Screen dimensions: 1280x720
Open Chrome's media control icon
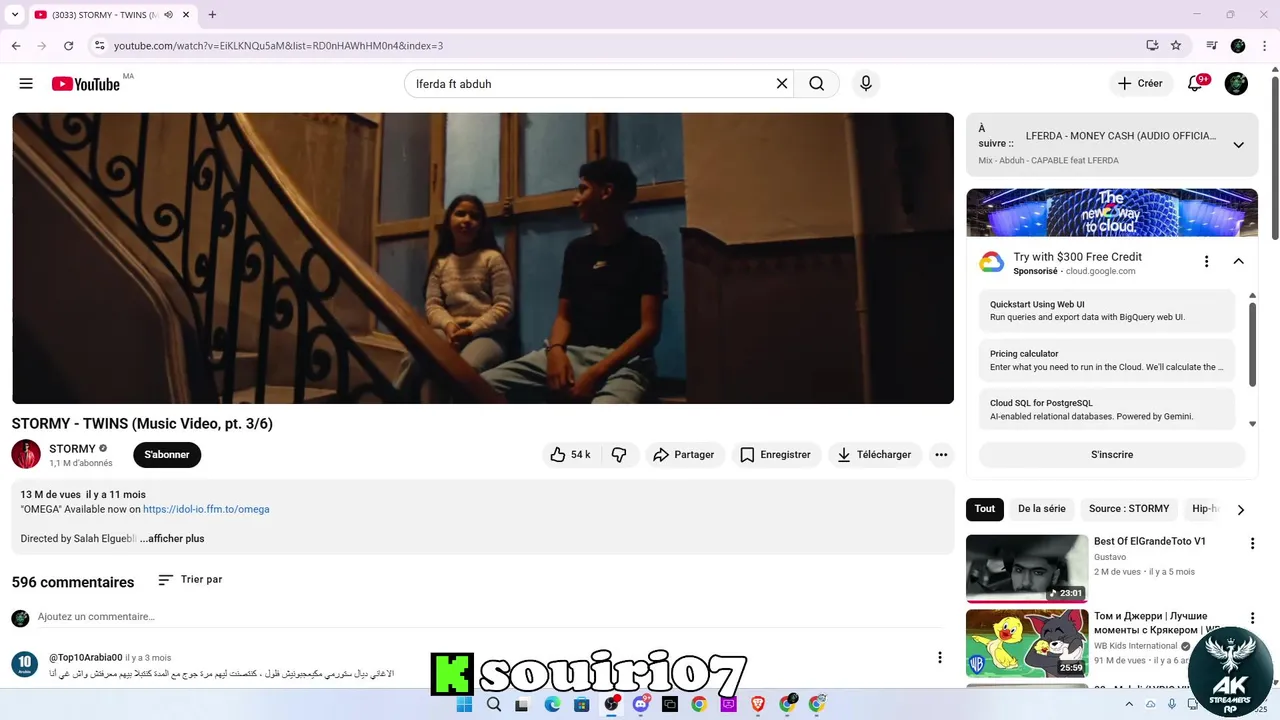point(1212,46)
